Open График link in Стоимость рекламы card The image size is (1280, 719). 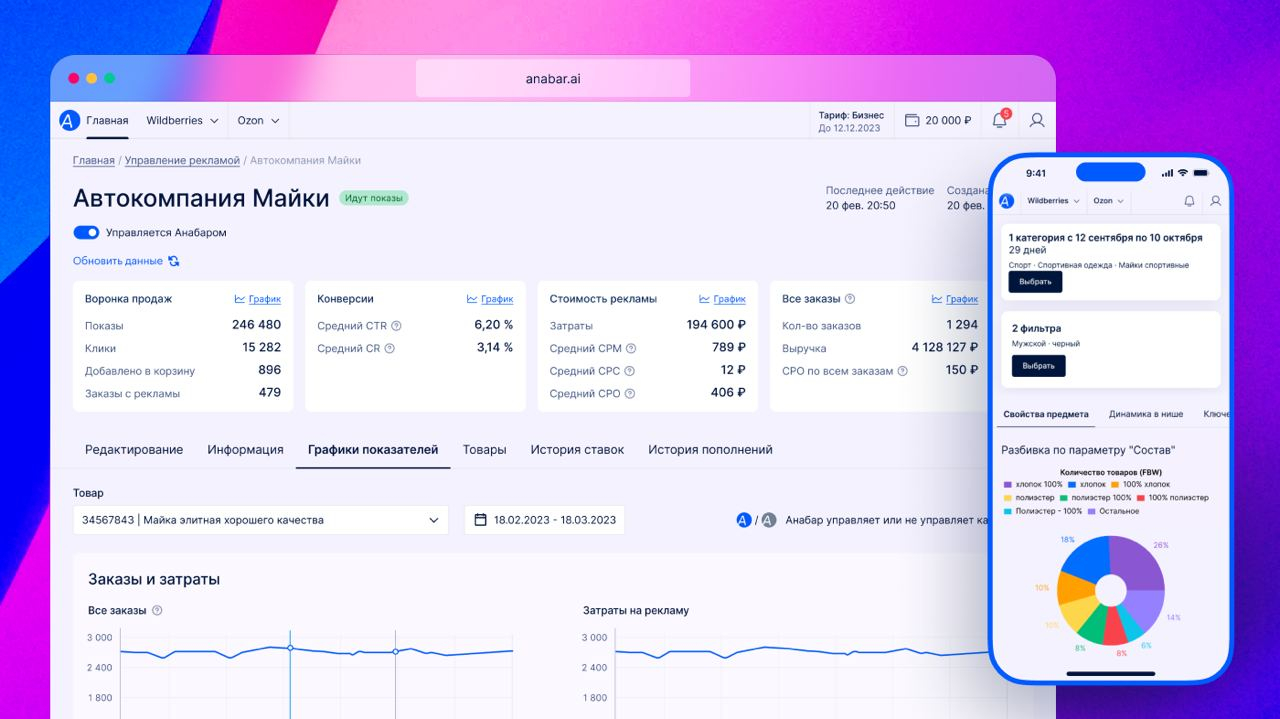tap(722, 299)
